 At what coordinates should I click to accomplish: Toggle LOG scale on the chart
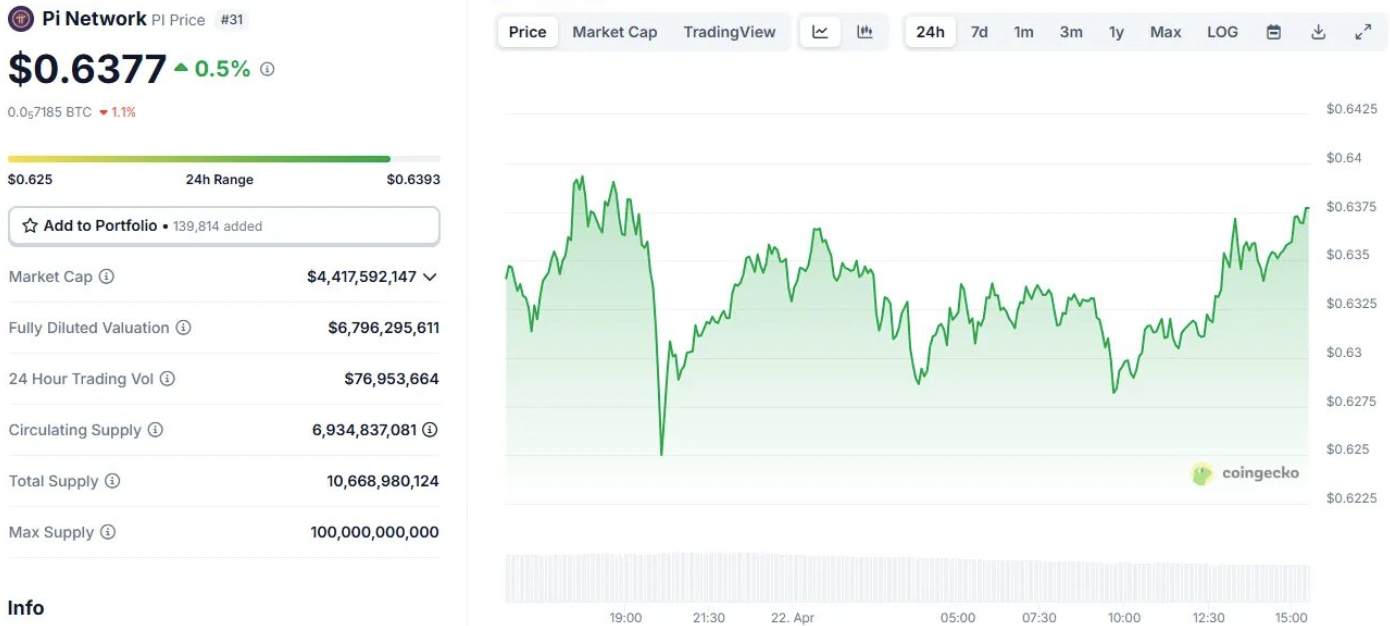coord(1222,32)
